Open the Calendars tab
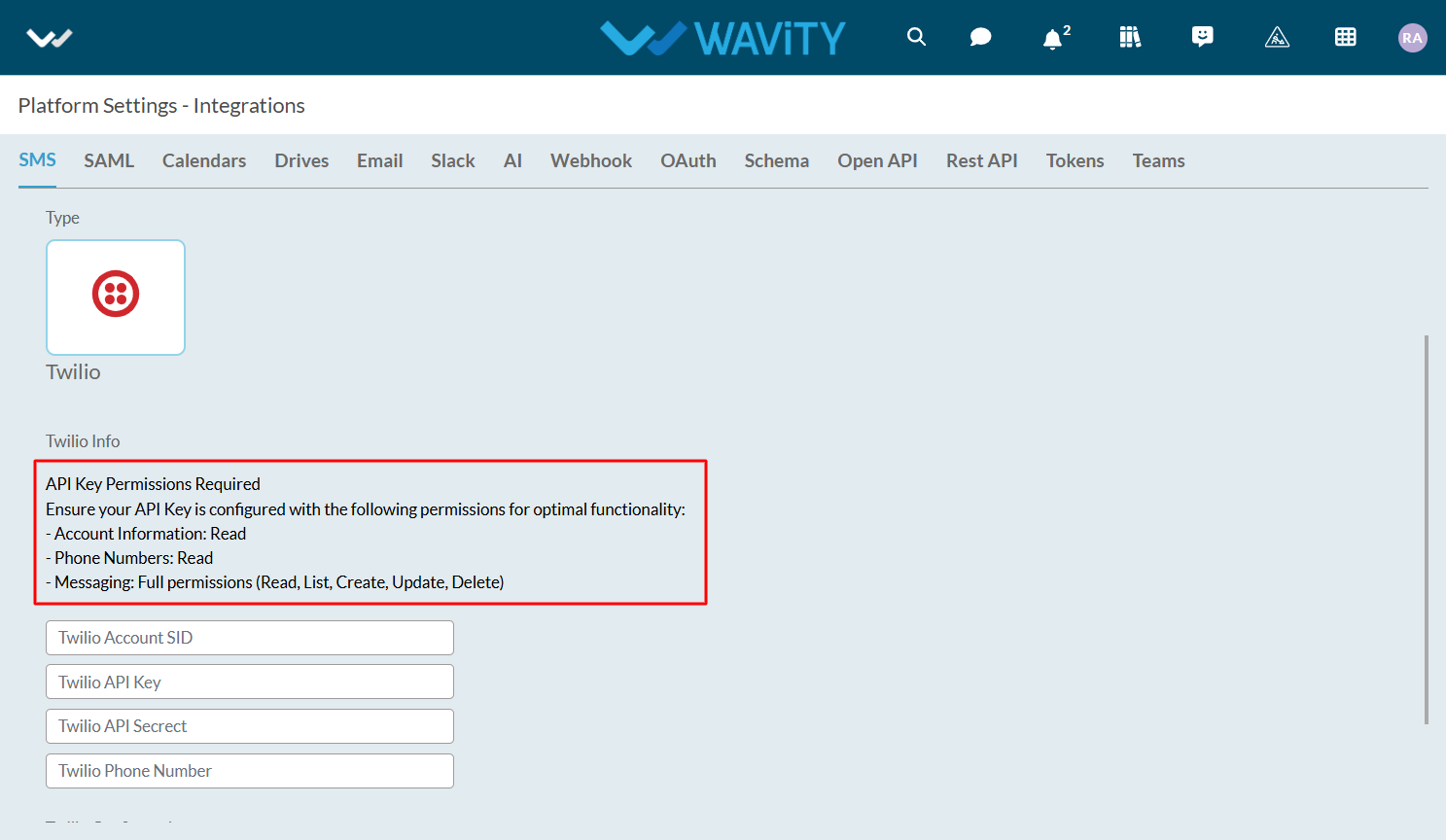Image resolution: width=1446 pixels, height=840 pixels. point(204,160)
